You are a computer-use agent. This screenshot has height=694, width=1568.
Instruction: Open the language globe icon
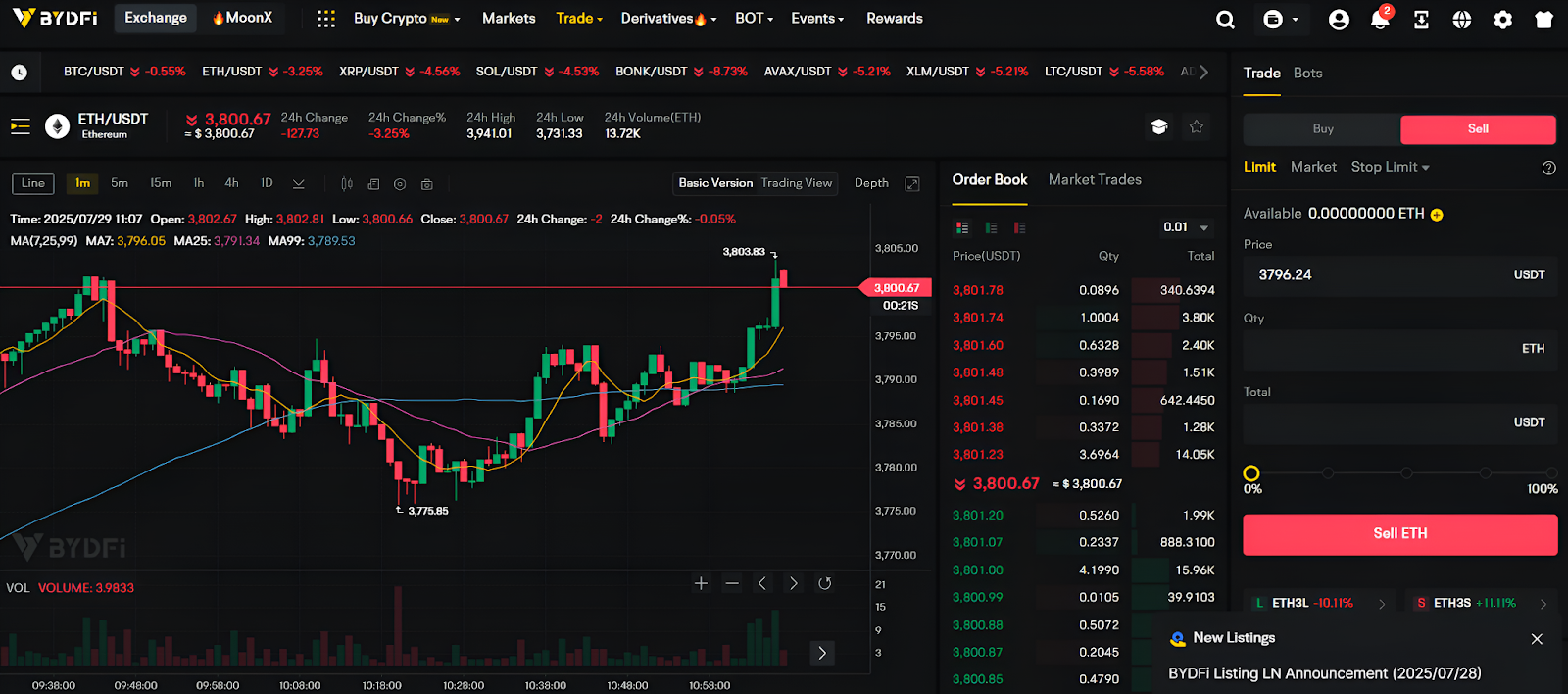pos(1462,19)
